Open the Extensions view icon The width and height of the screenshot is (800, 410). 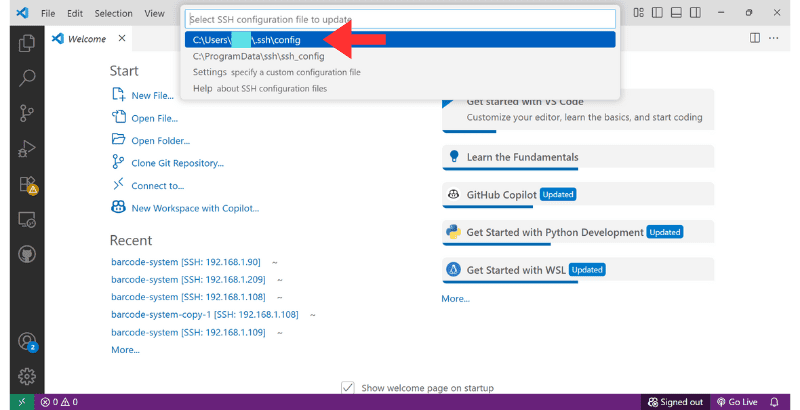27,184
